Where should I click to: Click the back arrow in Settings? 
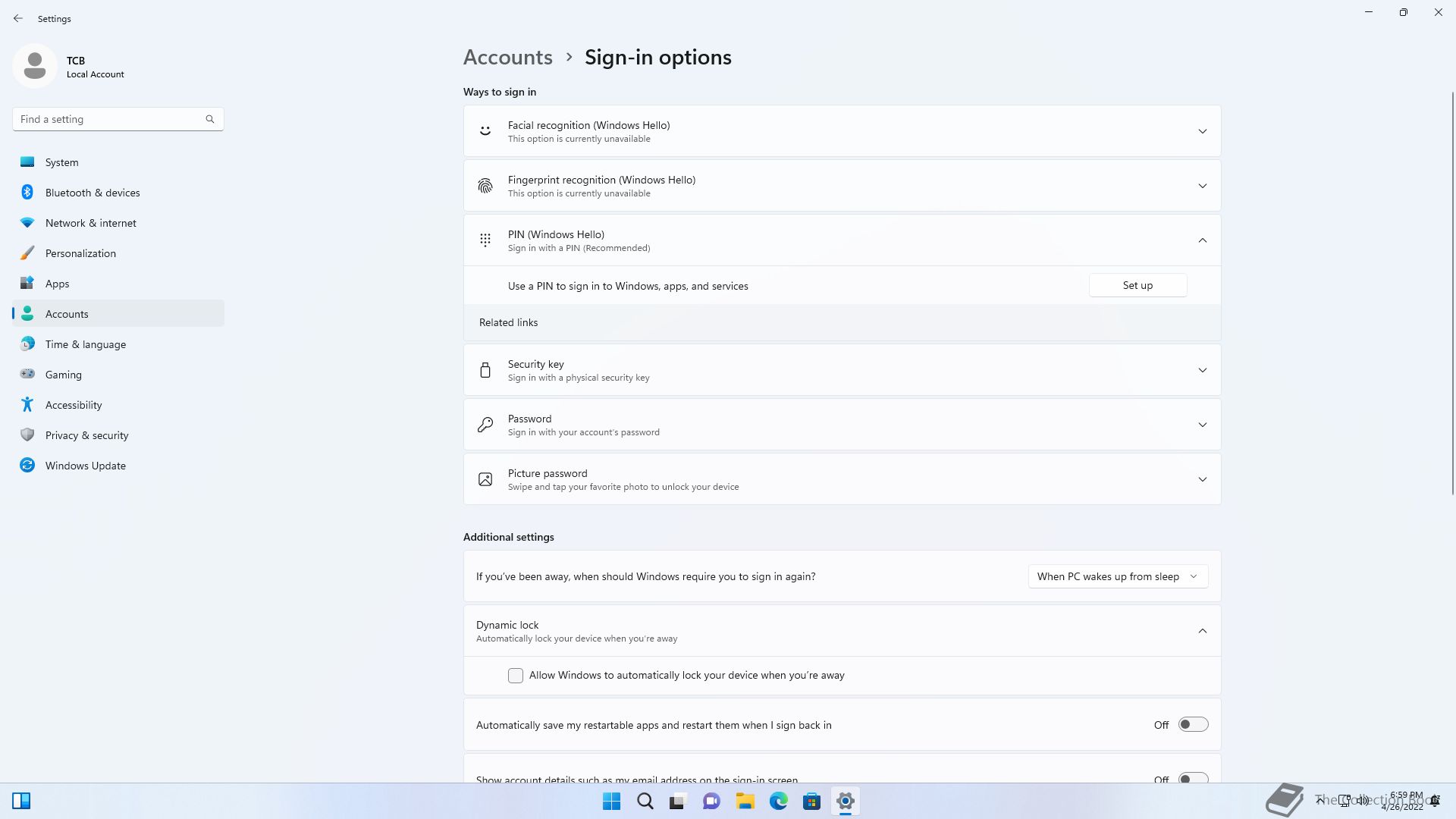tap(18, 18)
